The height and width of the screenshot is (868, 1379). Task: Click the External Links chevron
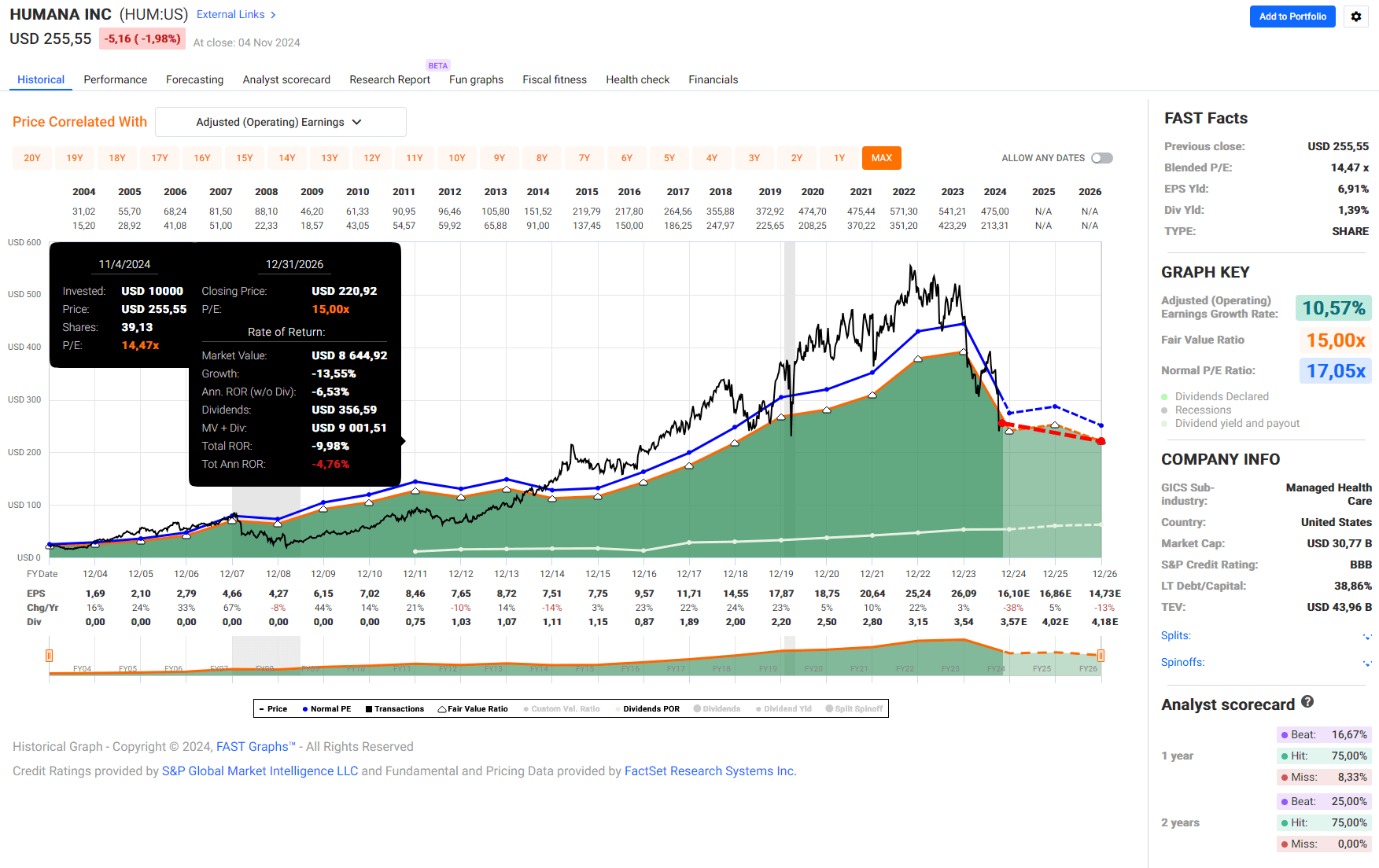[271, 14]
